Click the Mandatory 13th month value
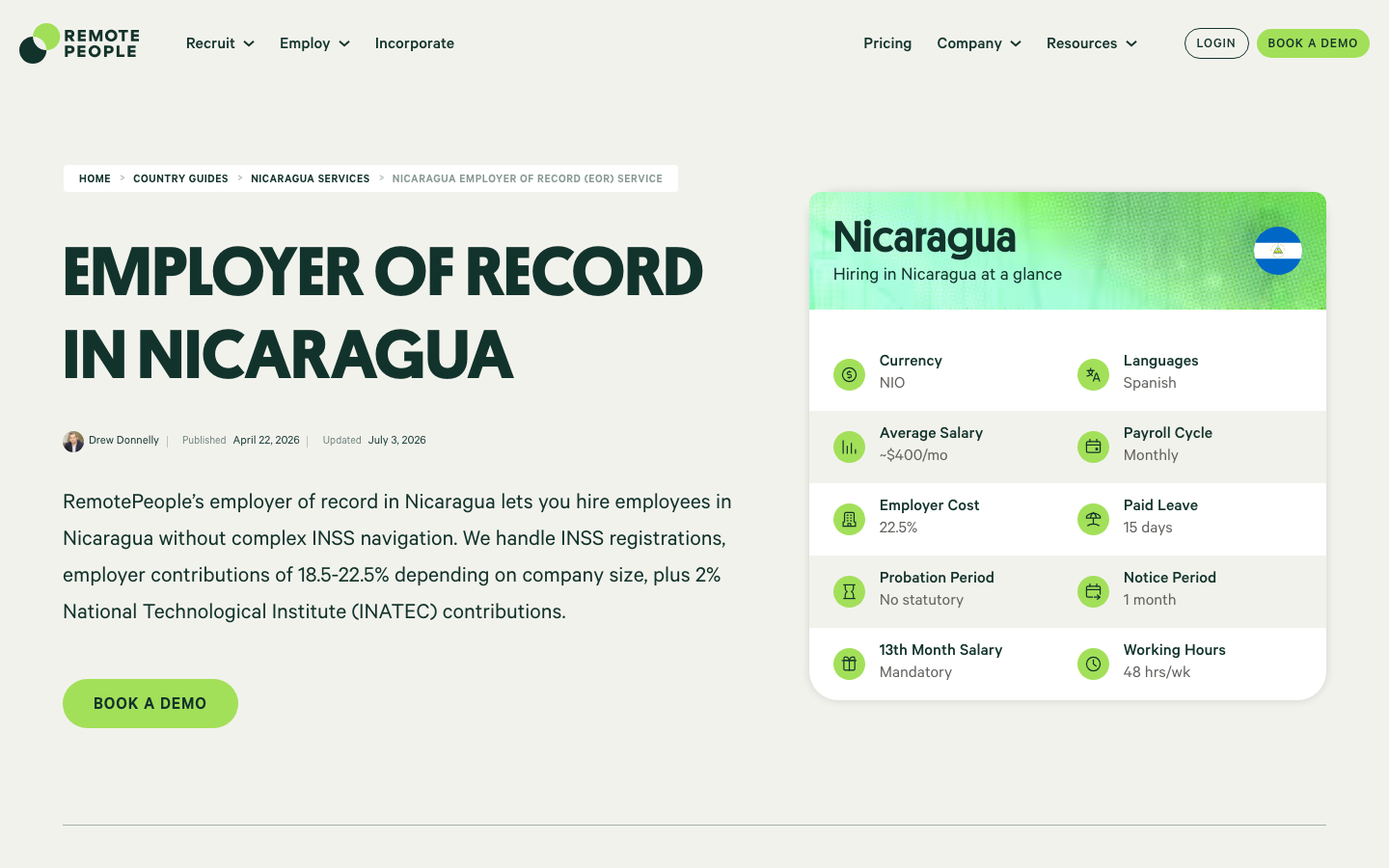Viewport: 1389px width, 868px height. tap(915, 672)
